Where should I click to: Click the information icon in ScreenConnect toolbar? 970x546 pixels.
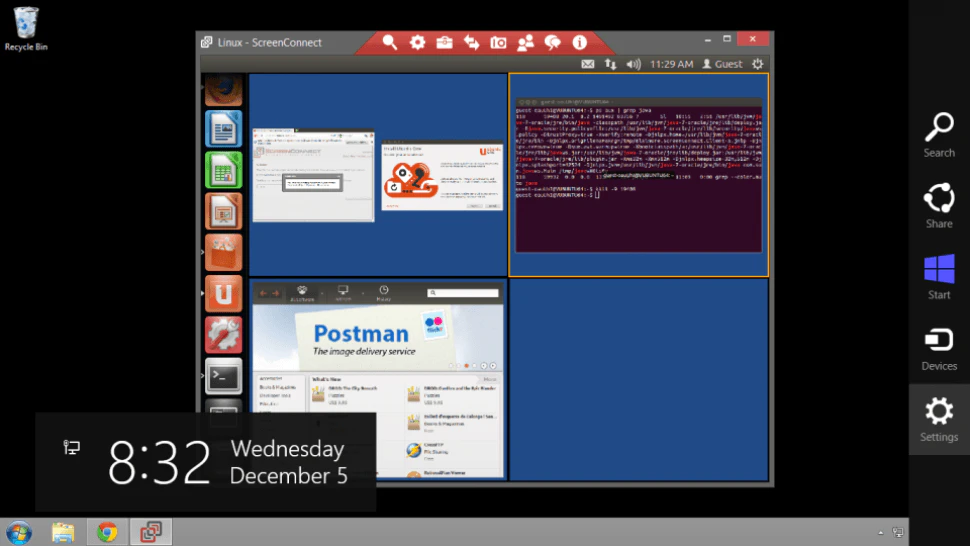click(x=579, y=42)
